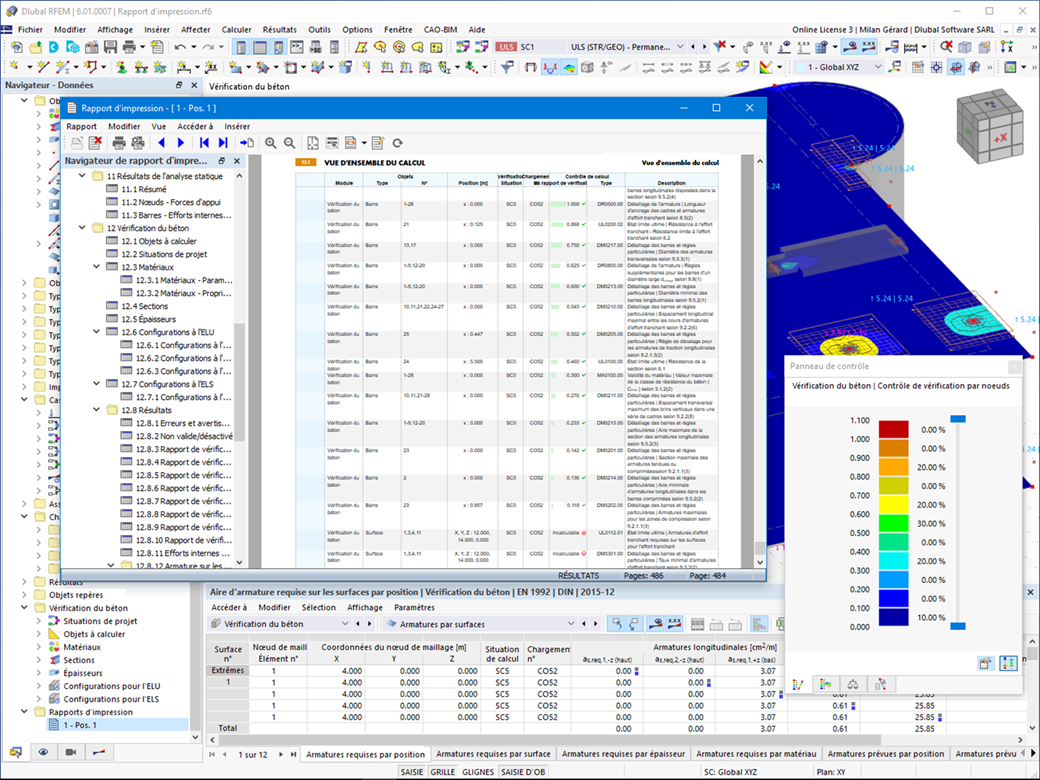Open the Fichier menu
This screenshot has width=1040, height=780.
click(30, 30)
